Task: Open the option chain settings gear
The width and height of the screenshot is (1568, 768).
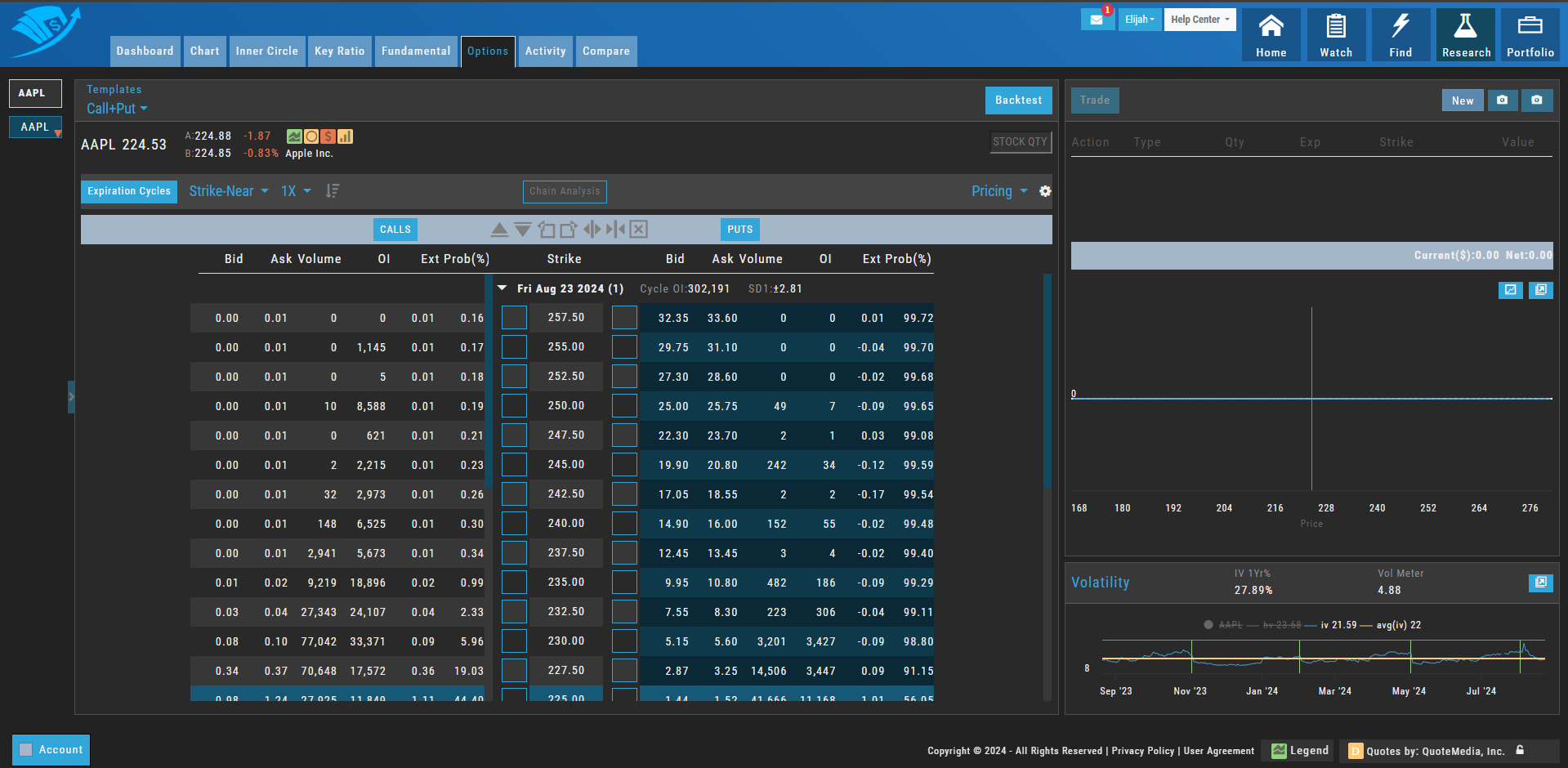Action: tap(1045, 191)
